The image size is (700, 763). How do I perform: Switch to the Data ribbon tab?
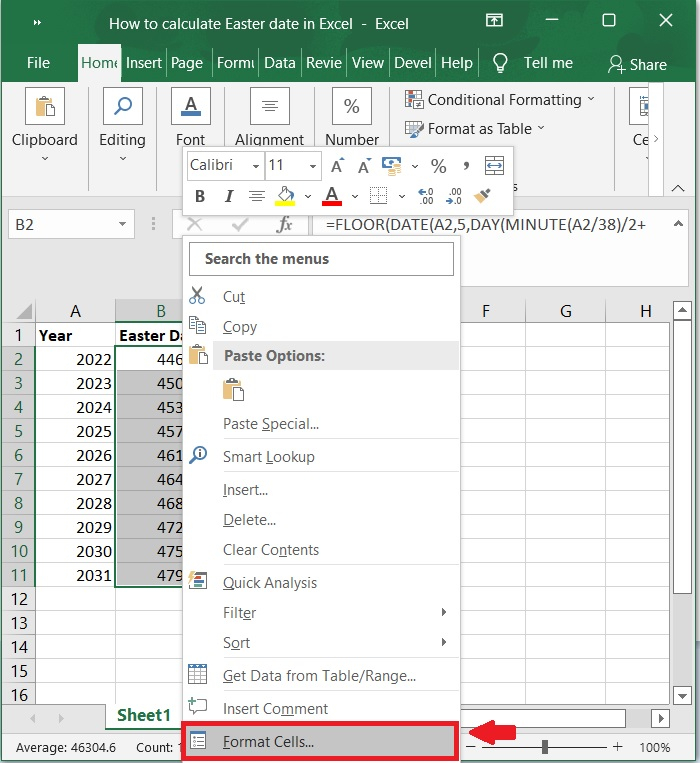[x=280, y=63]
